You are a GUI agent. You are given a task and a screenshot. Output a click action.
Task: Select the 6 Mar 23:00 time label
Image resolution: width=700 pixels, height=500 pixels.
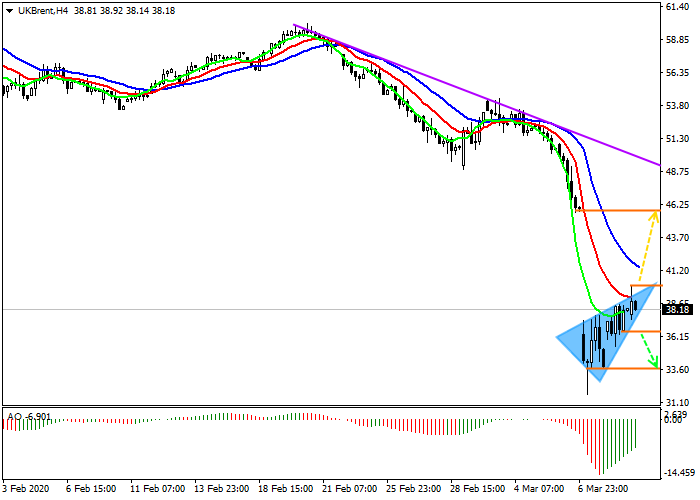pos(604,490)
